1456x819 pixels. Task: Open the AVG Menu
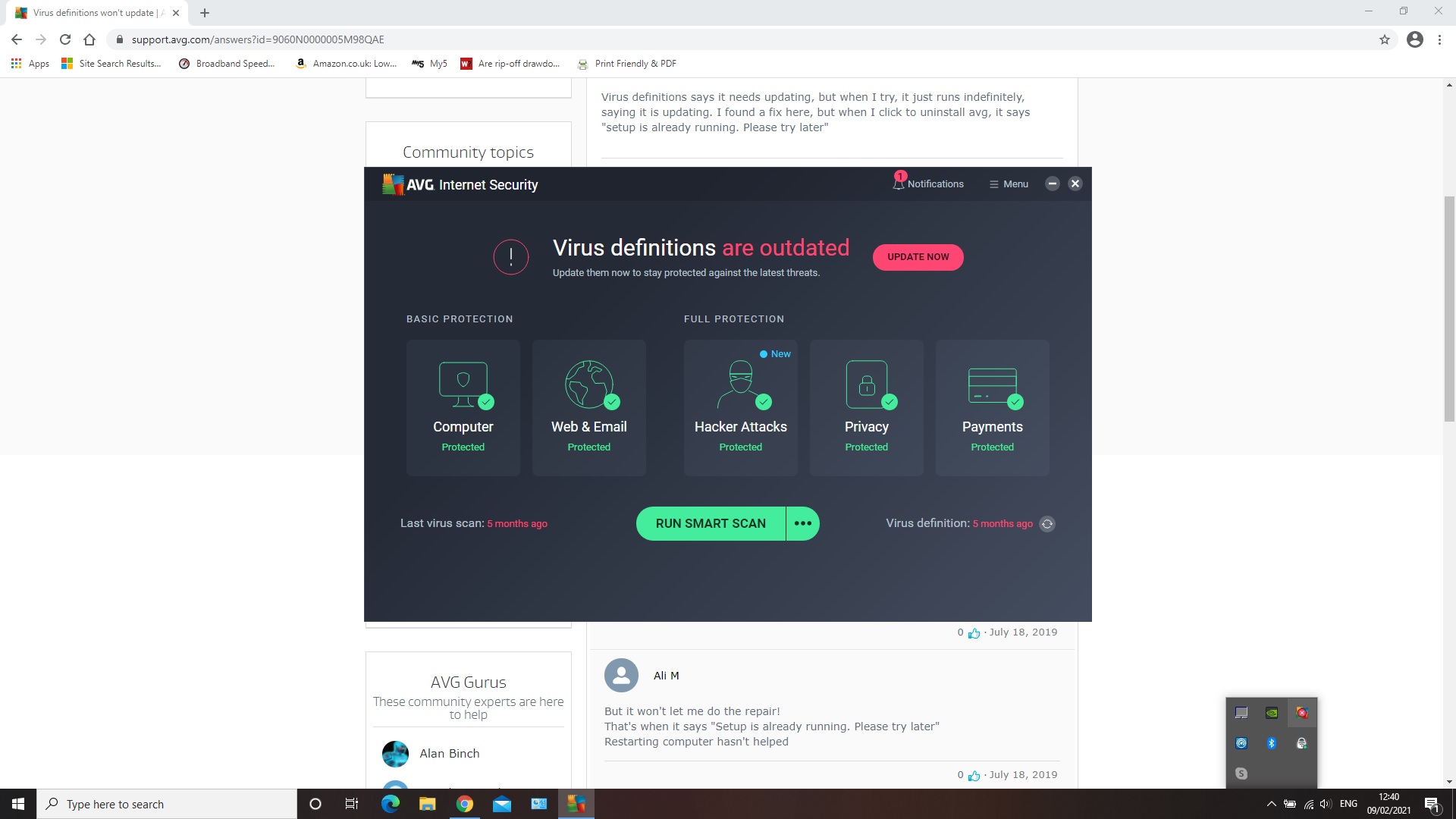tap(1009, 184)
